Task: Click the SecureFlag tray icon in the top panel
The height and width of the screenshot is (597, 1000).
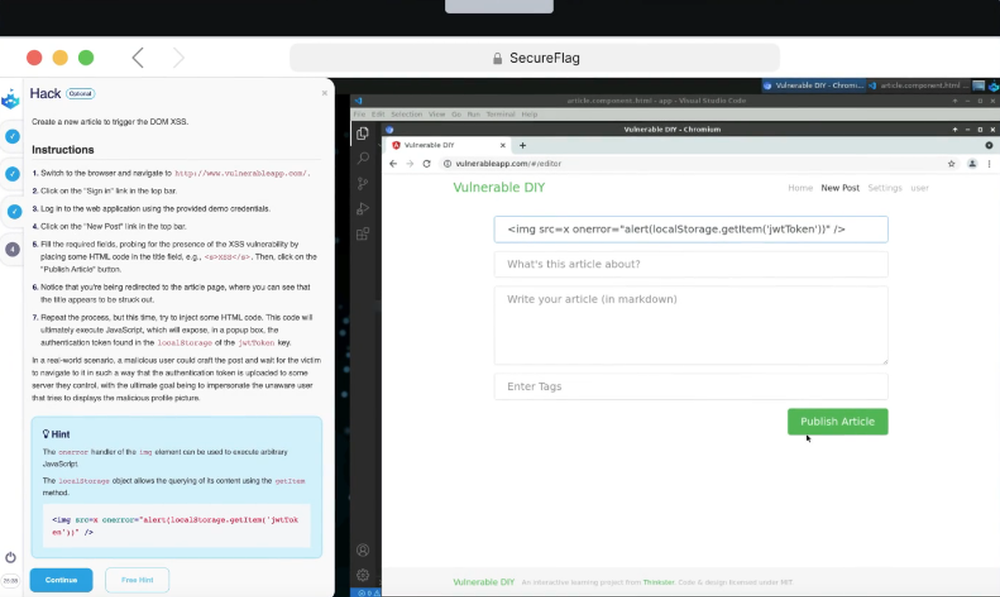Action: pyautogui.click(x=994, y=85)
